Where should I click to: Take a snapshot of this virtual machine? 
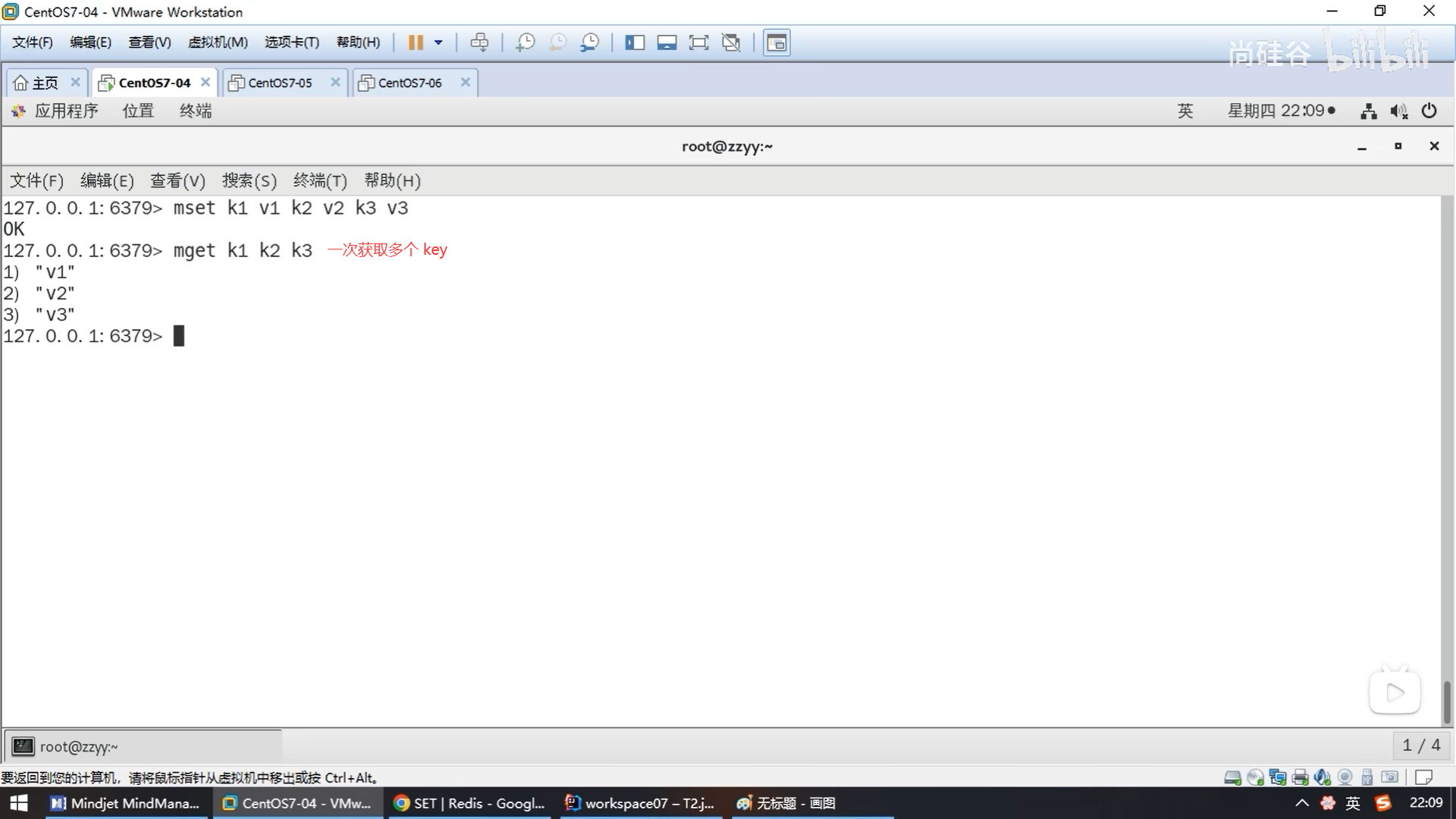(x=525, y=42)
